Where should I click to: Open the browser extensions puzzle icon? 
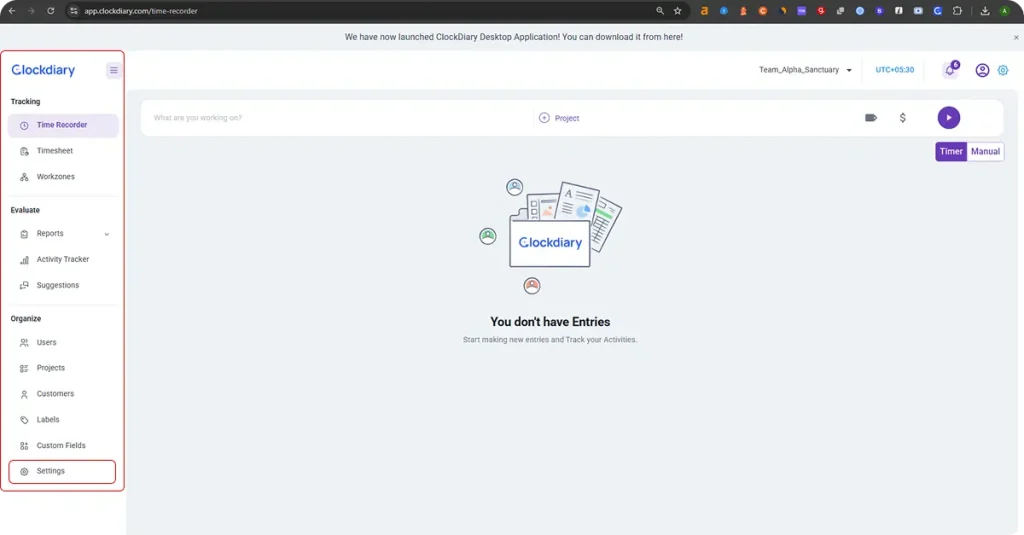click(x=957, y=10)
